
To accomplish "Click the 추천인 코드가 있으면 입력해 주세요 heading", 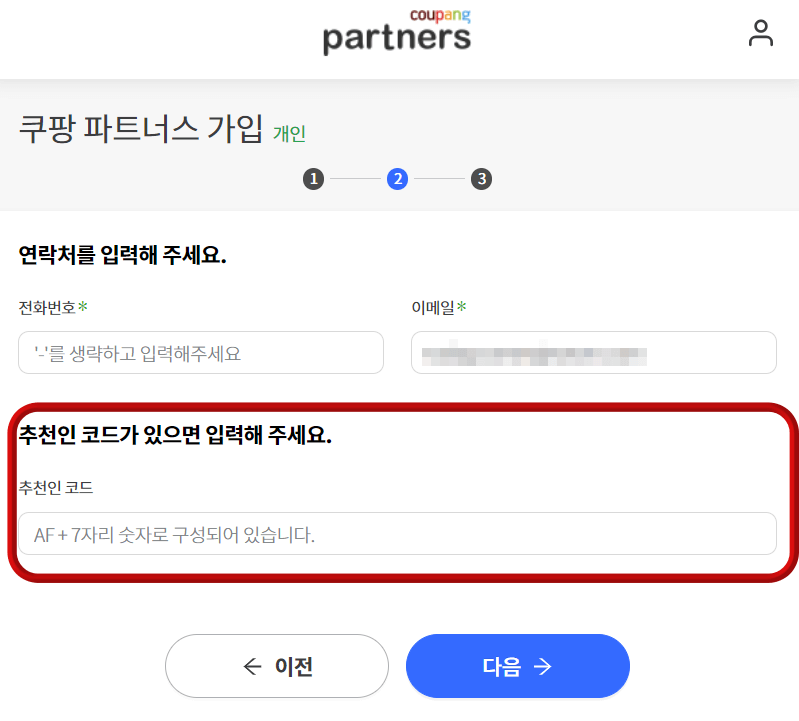I will pyautogui.click(x=175, y=435).
